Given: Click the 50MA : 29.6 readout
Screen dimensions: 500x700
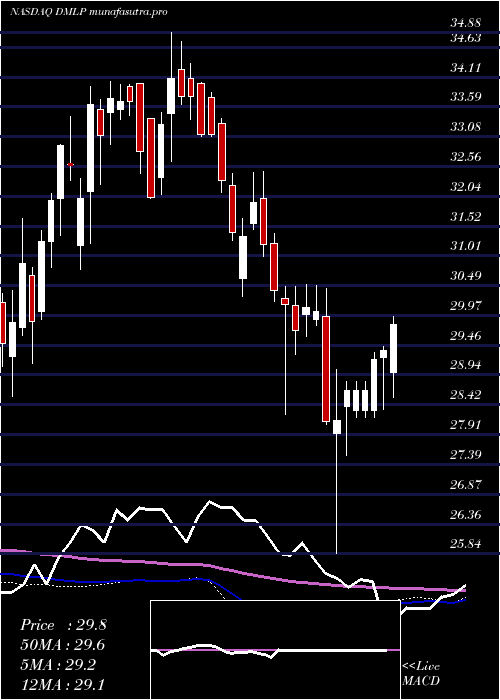Looking at the screenshot, I should click(63, 645).
